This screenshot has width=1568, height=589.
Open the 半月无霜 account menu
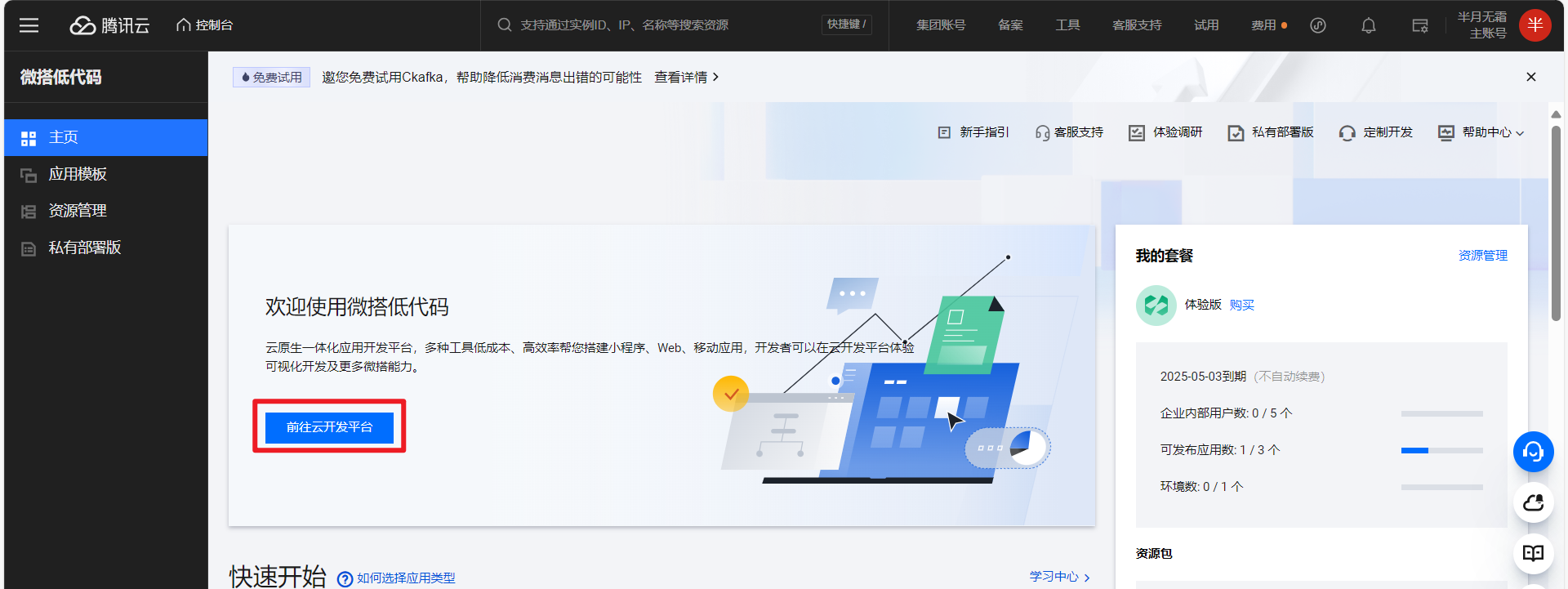(x=1482, y=25)
